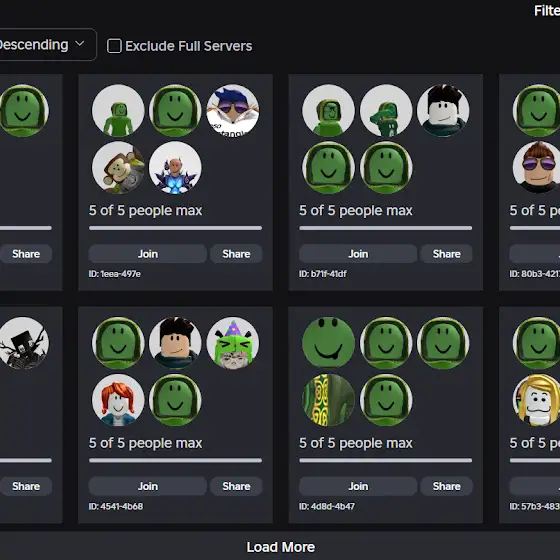
Task: Join the server with ID 4d8d-4b47
Action: 358,486
